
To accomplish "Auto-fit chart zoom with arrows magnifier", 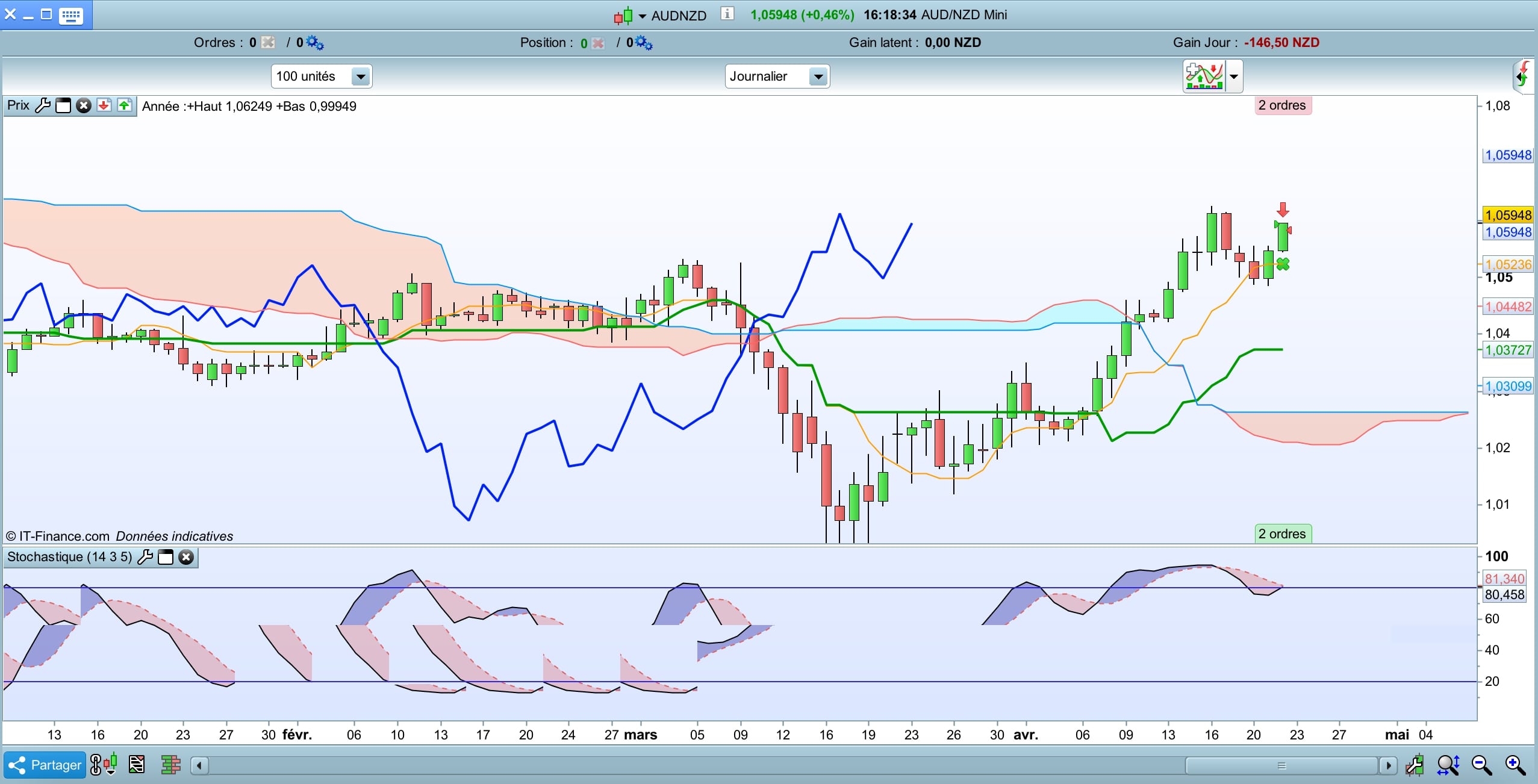I will [1448, 765].
